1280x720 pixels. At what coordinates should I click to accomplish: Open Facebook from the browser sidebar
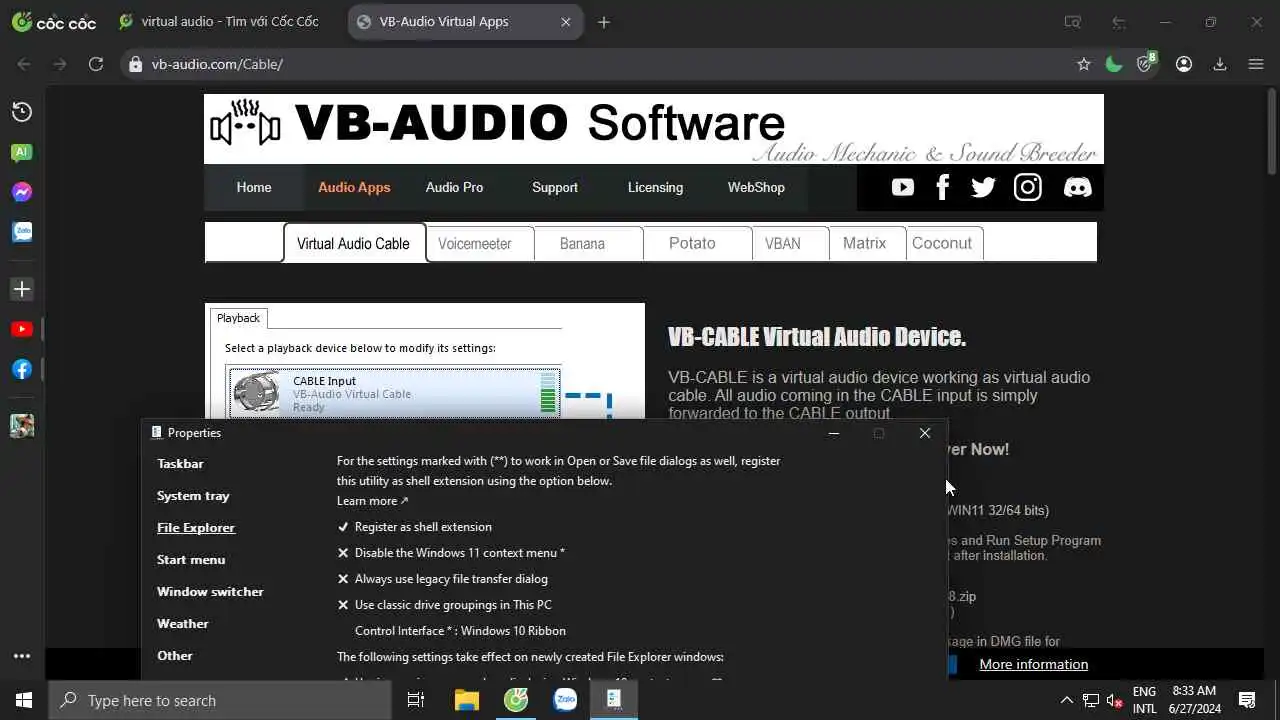[22, 369]
